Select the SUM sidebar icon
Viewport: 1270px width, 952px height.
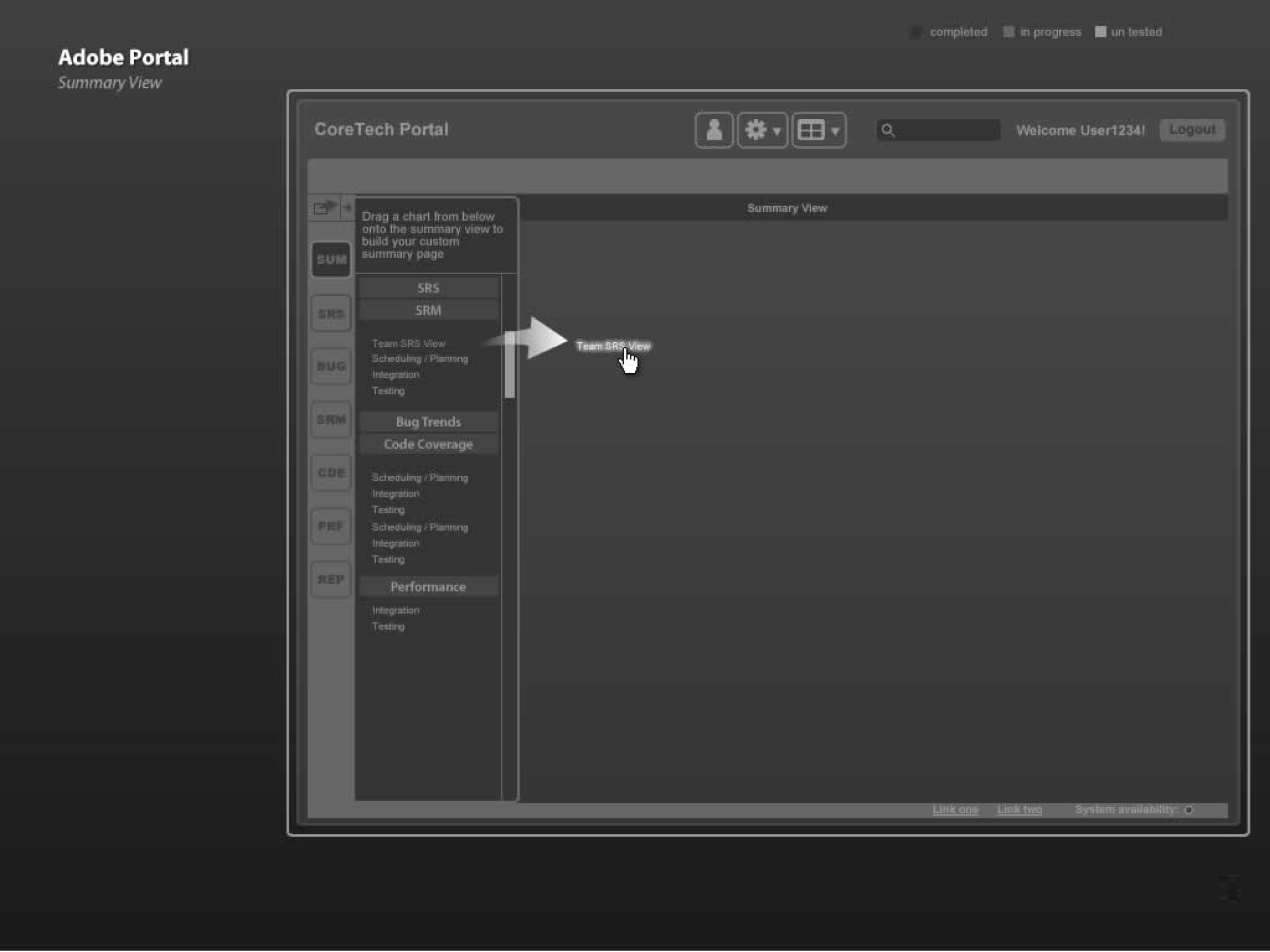pyautogui.click(x=331, y=259)
